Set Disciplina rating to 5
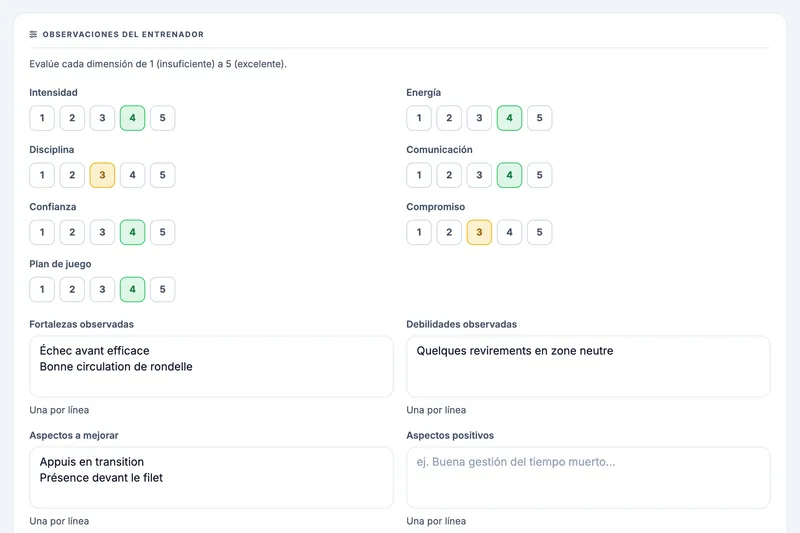800x533 pixels. coord(162,175)
